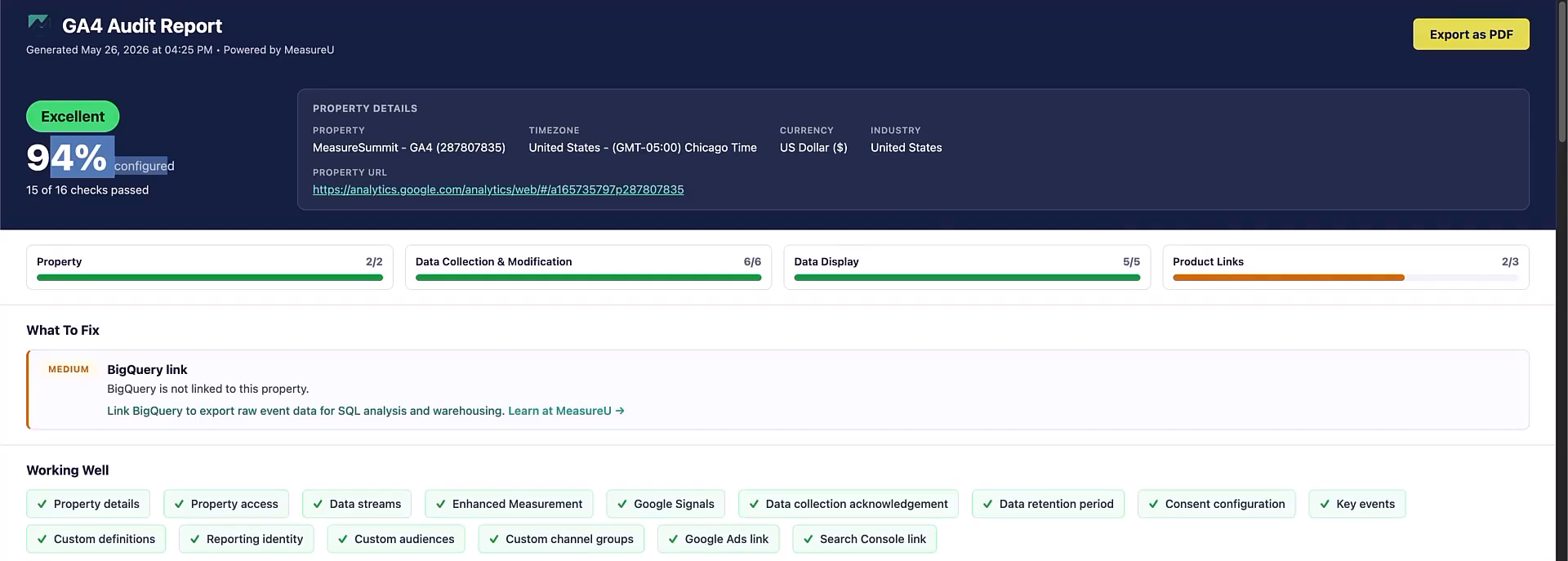Click the 'What To Fix' section heading
The image size is (1568, 561).
pos(63,330)
